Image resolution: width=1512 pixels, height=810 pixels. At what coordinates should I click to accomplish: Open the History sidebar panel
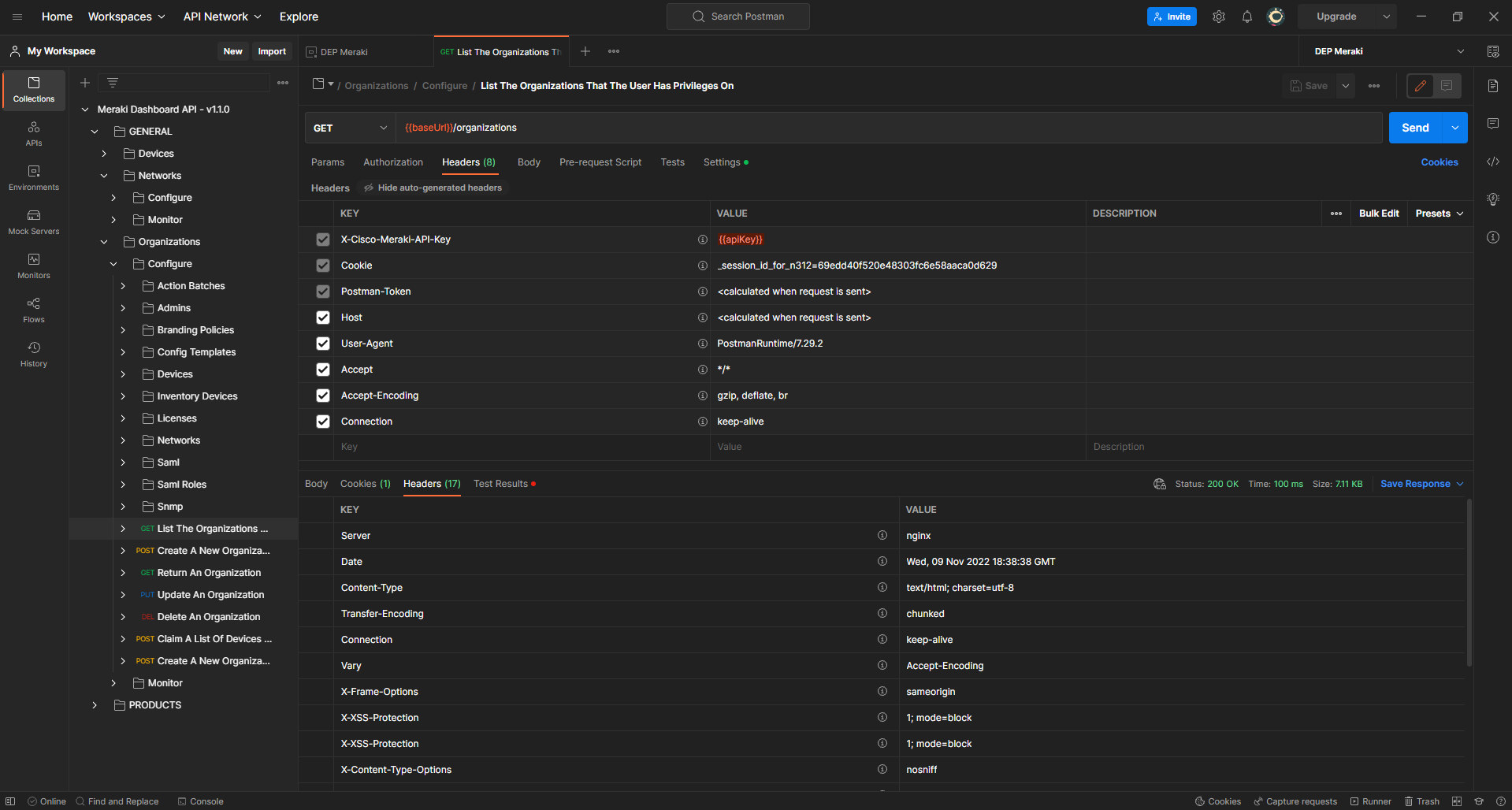(34, 355)
